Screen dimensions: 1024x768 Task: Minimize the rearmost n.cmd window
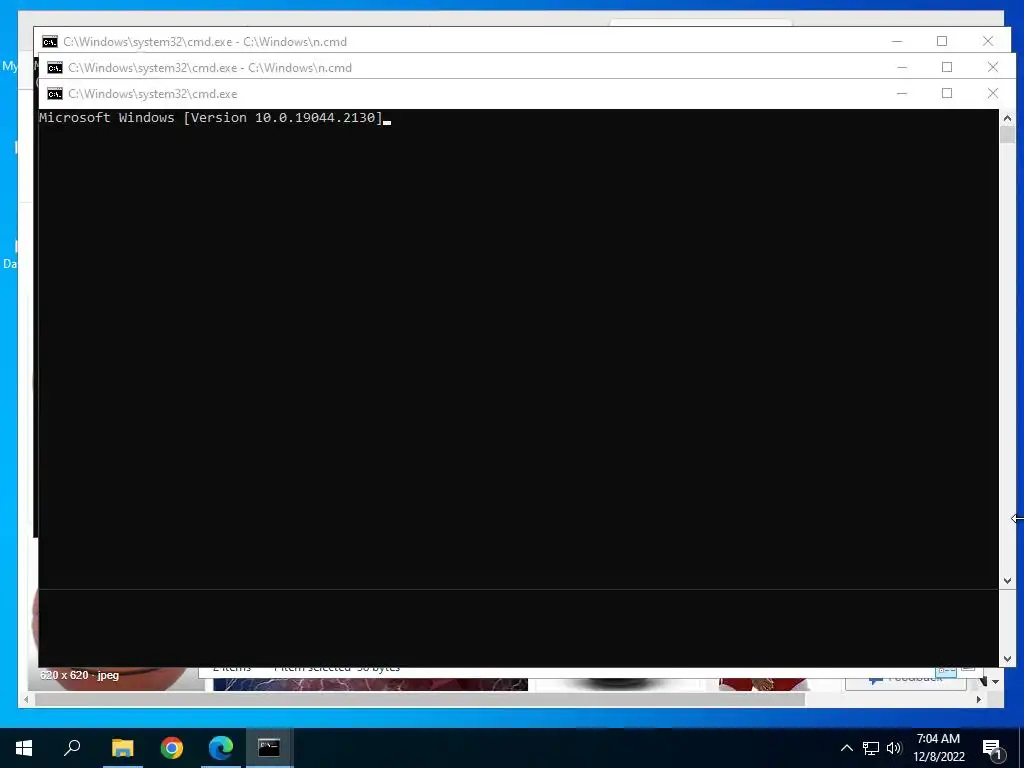click(897, 41)
